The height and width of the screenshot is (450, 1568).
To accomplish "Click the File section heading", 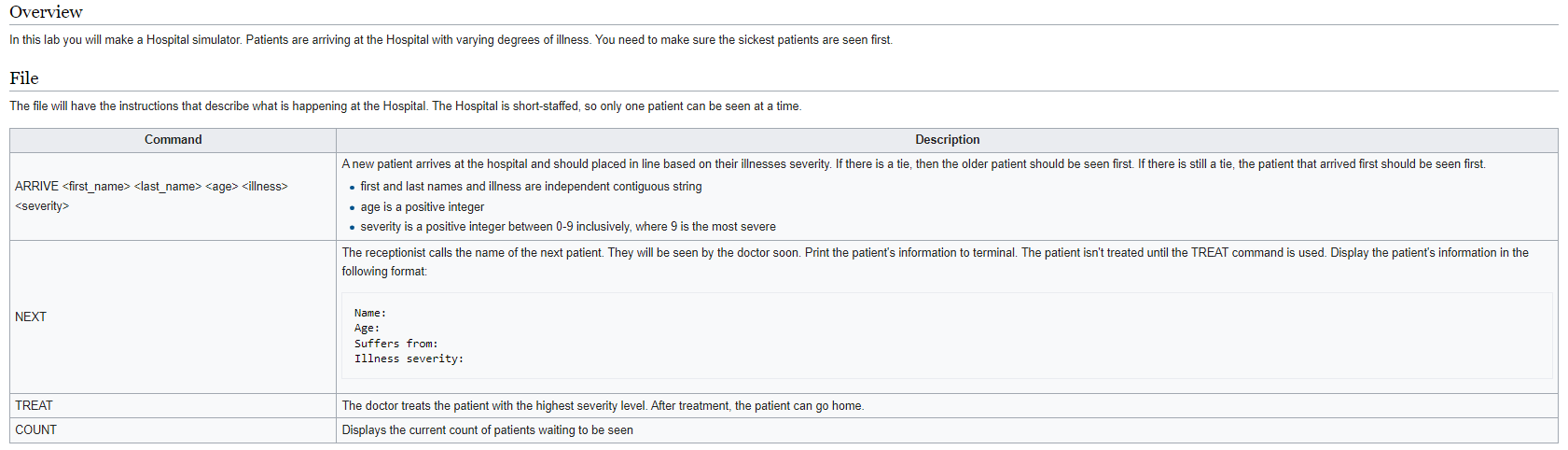I will 24,78.
